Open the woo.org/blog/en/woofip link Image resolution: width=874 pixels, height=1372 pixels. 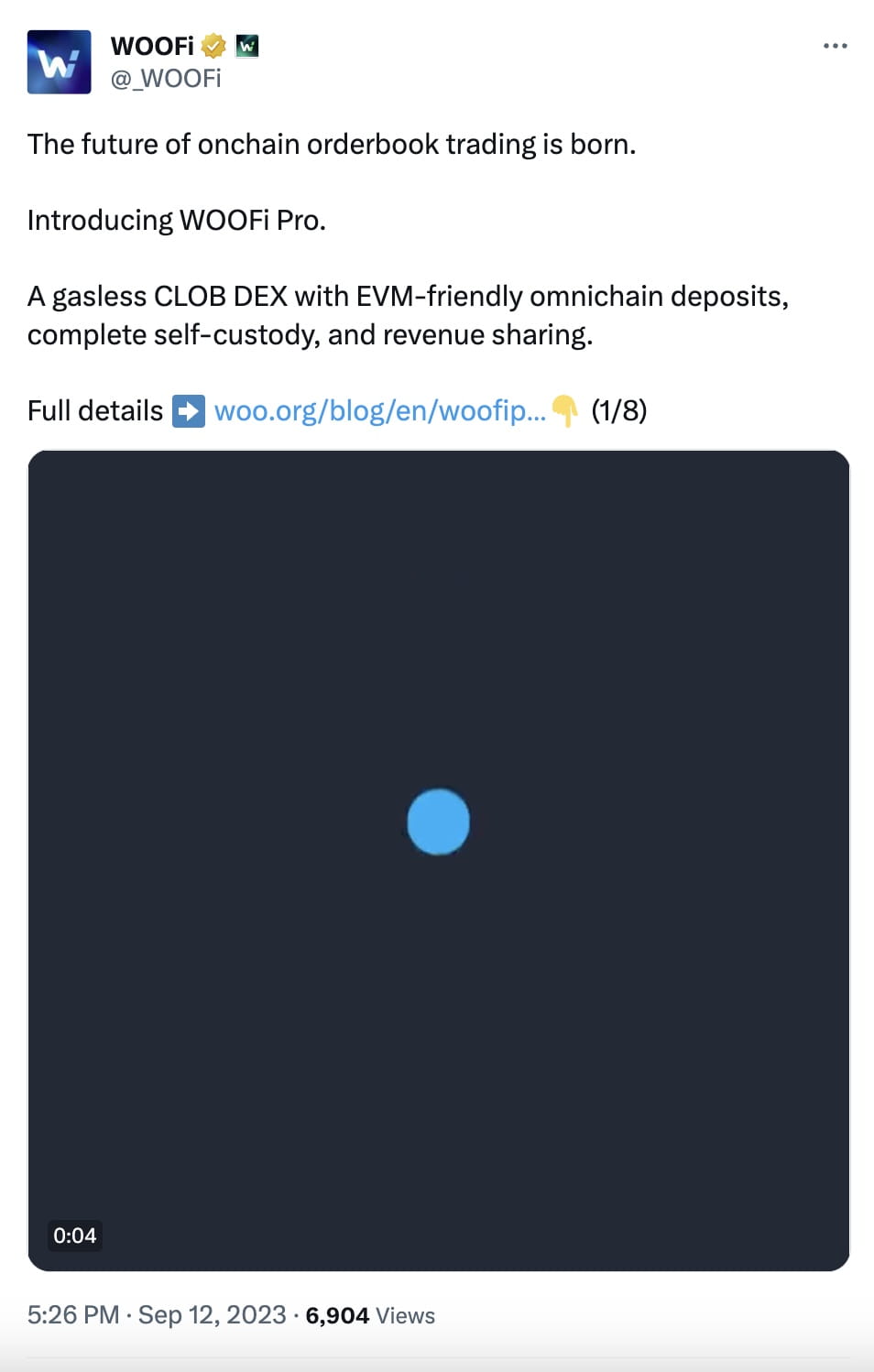point(380,410)
